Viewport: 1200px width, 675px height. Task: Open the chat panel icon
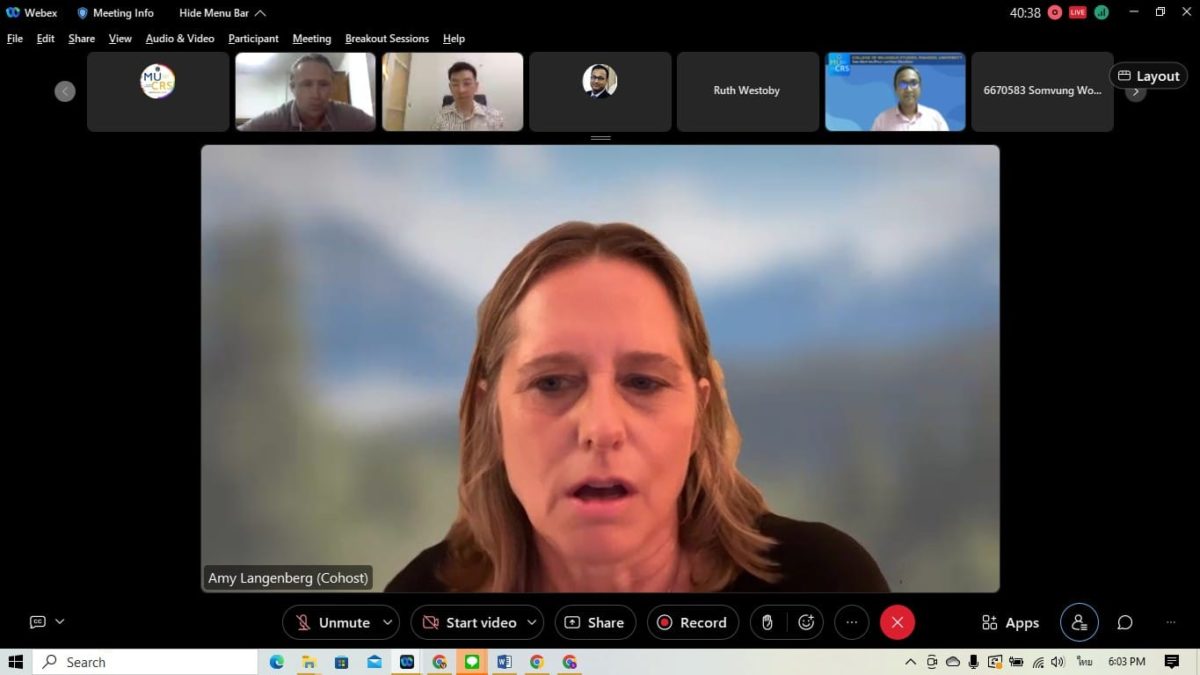1125,622
